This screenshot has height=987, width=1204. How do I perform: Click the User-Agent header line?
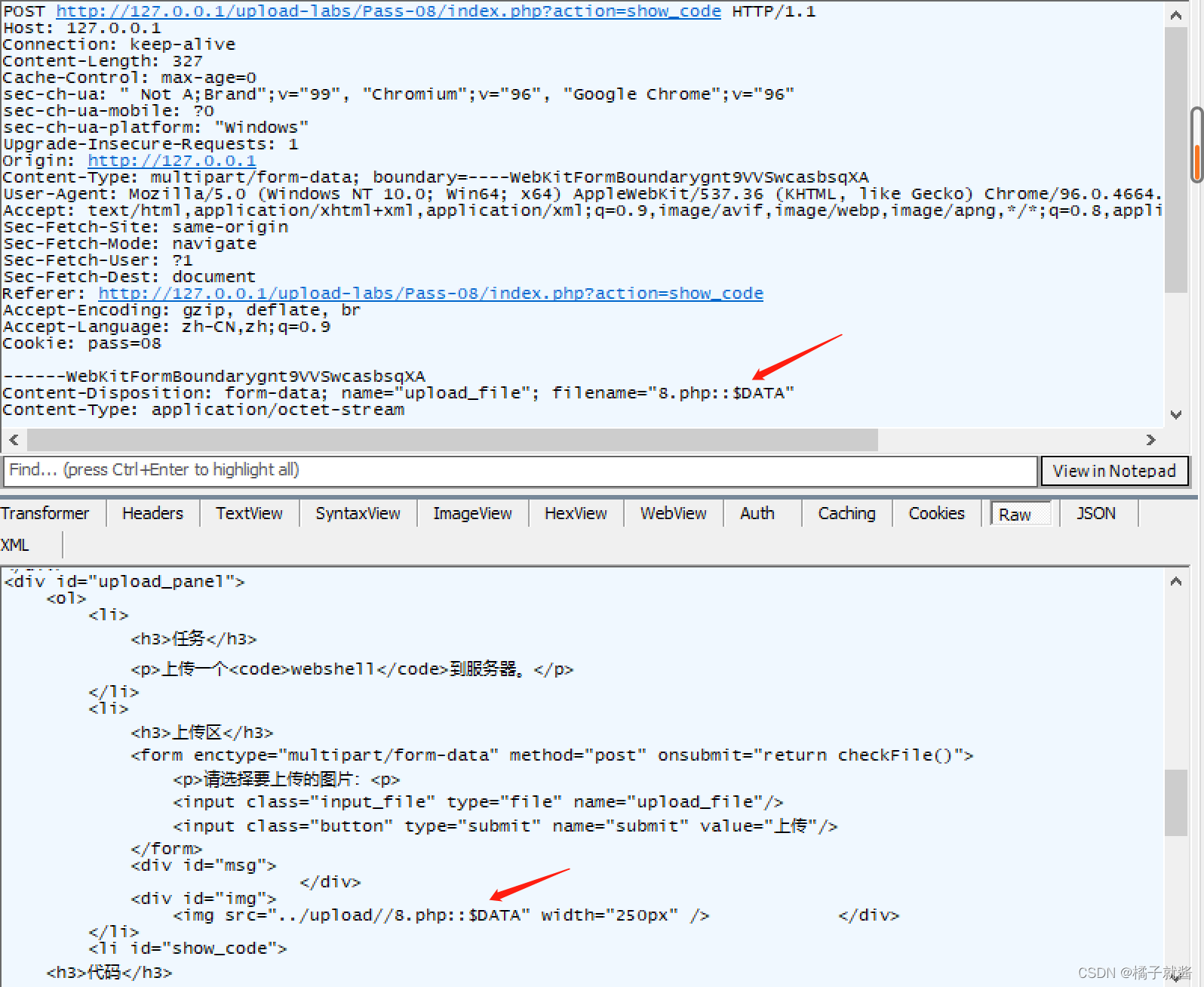581,194
